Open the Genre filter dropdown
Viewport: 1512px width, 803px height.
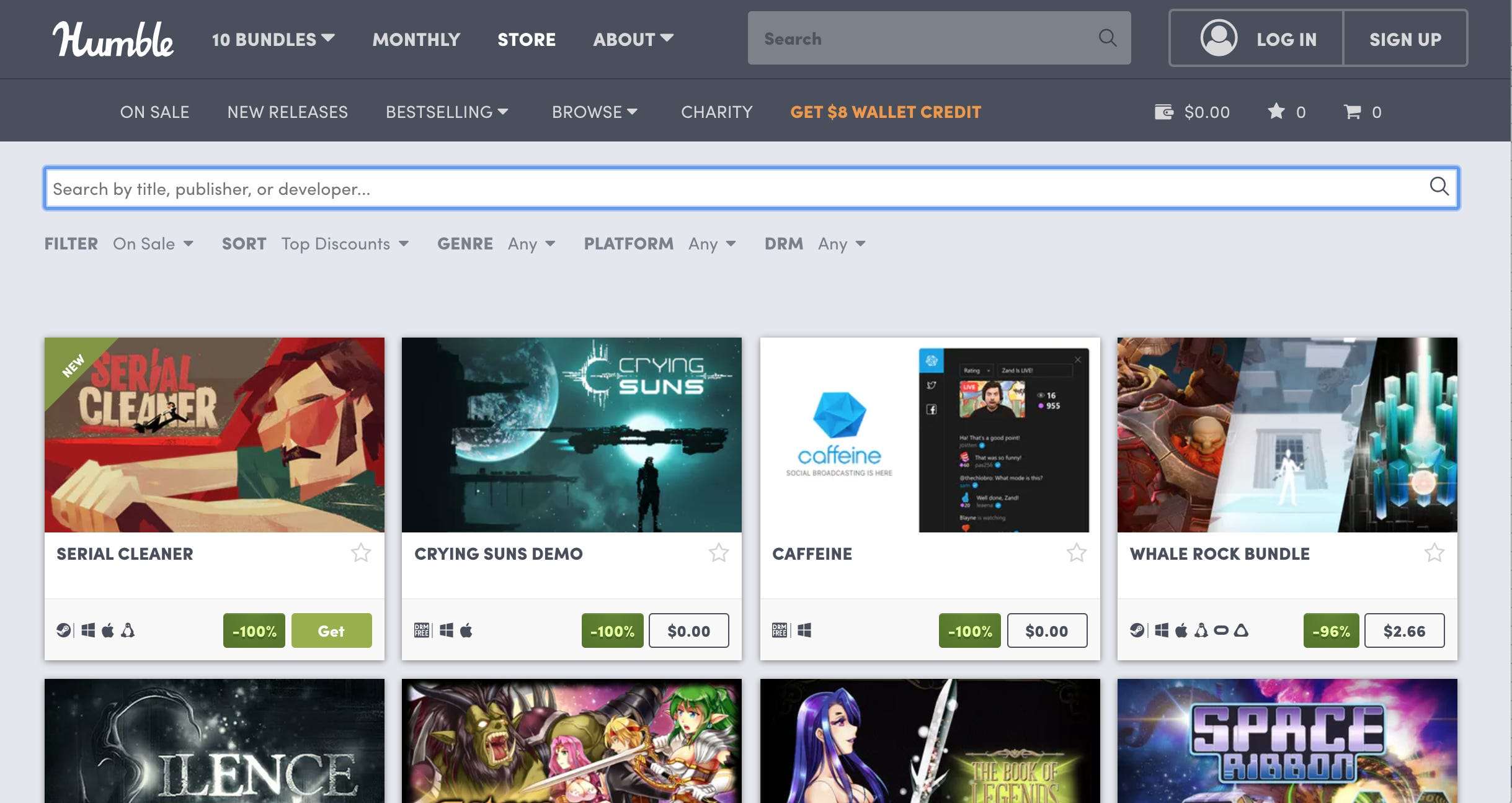point(530,243)
